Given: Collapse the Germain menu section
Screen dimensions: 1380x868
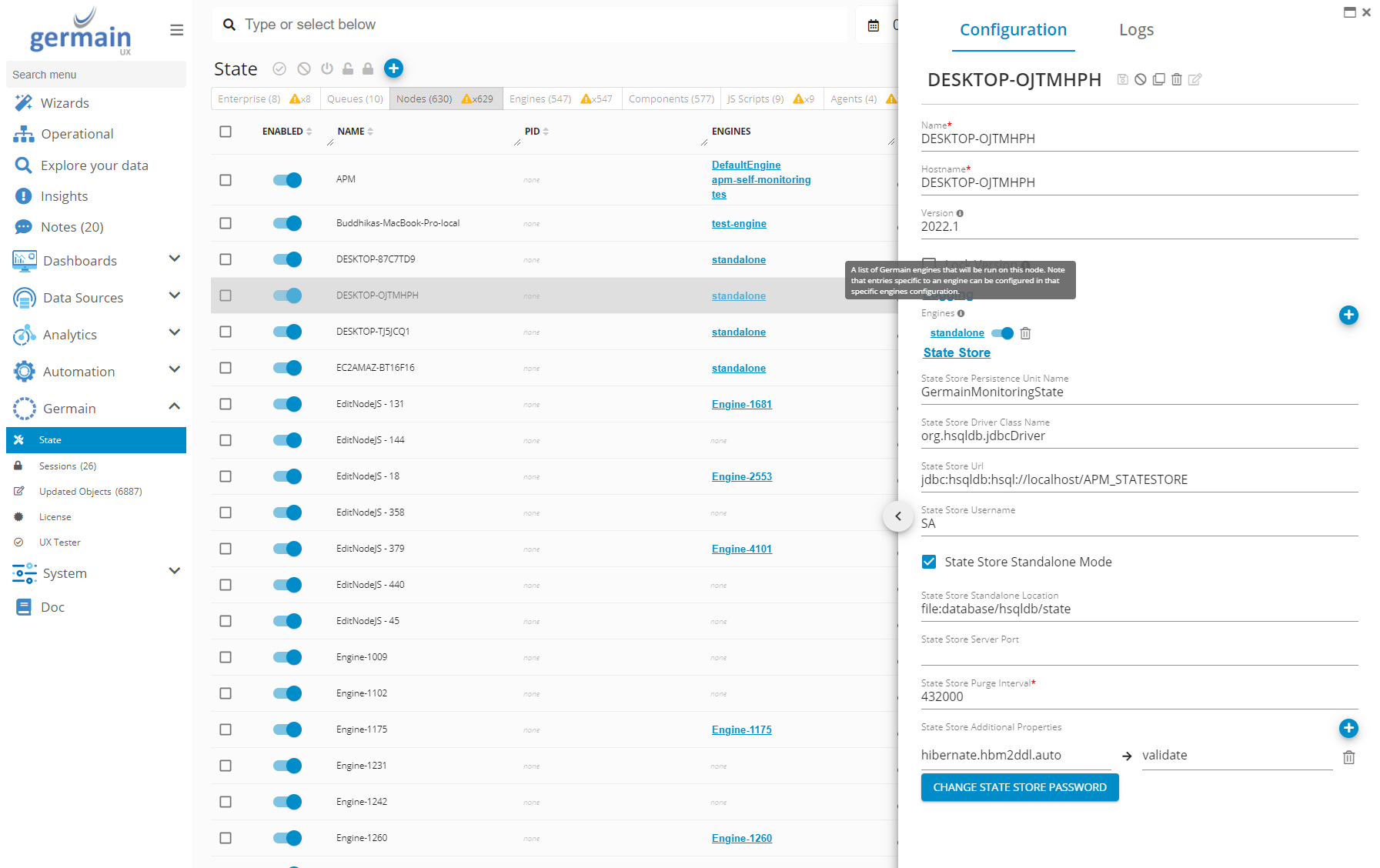Looking at the screenshot, I should click(x=174, y=407).
